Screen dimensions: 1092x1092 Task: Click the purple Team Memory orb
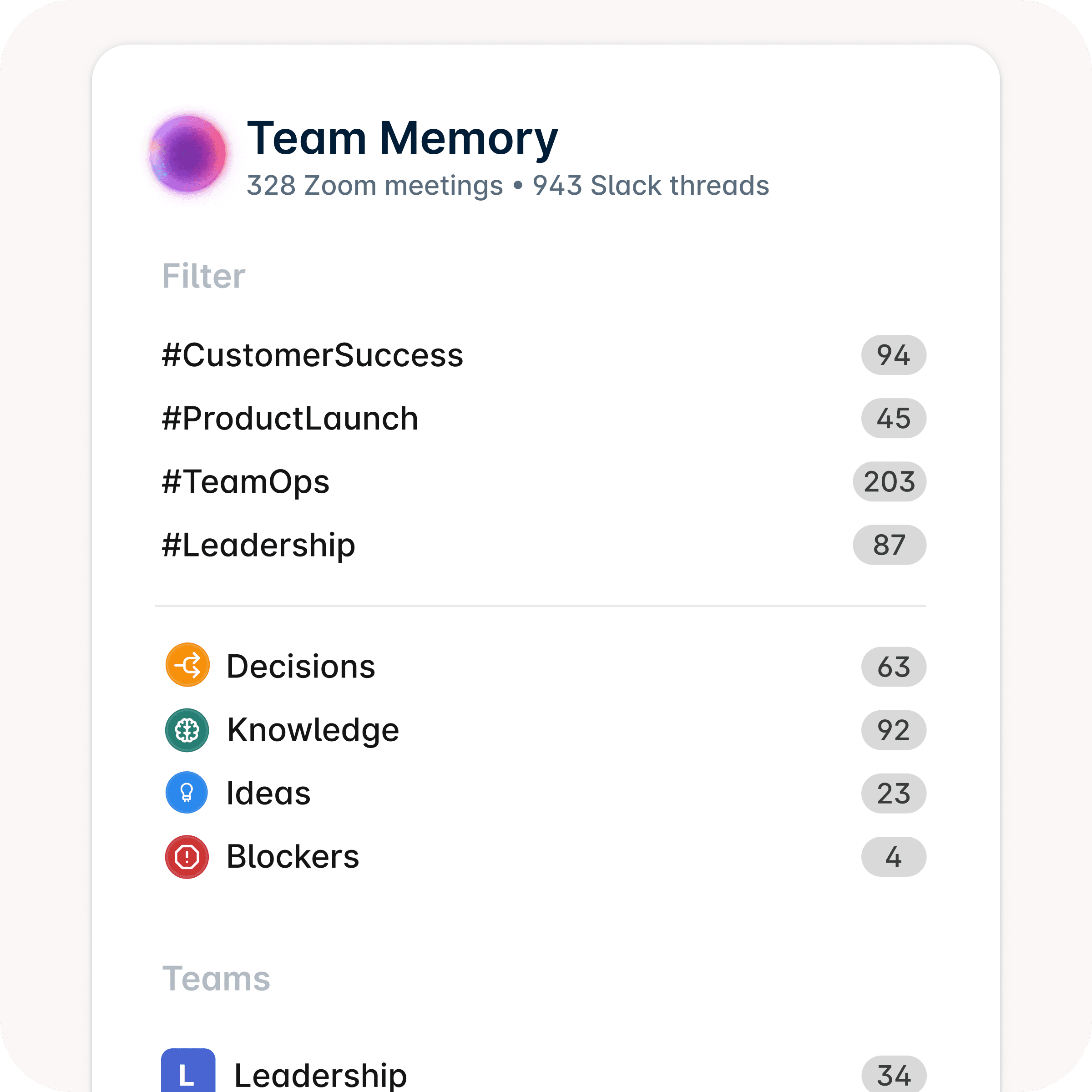(x=188, y=154)
